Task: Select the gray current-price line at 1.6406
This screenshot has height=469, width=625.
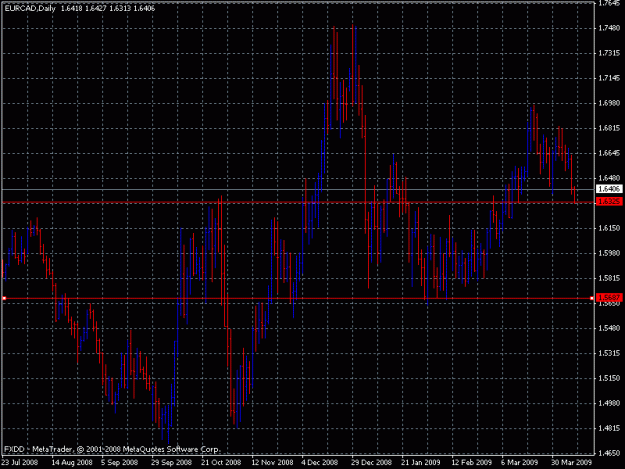Action: click(x=298, y=189)
